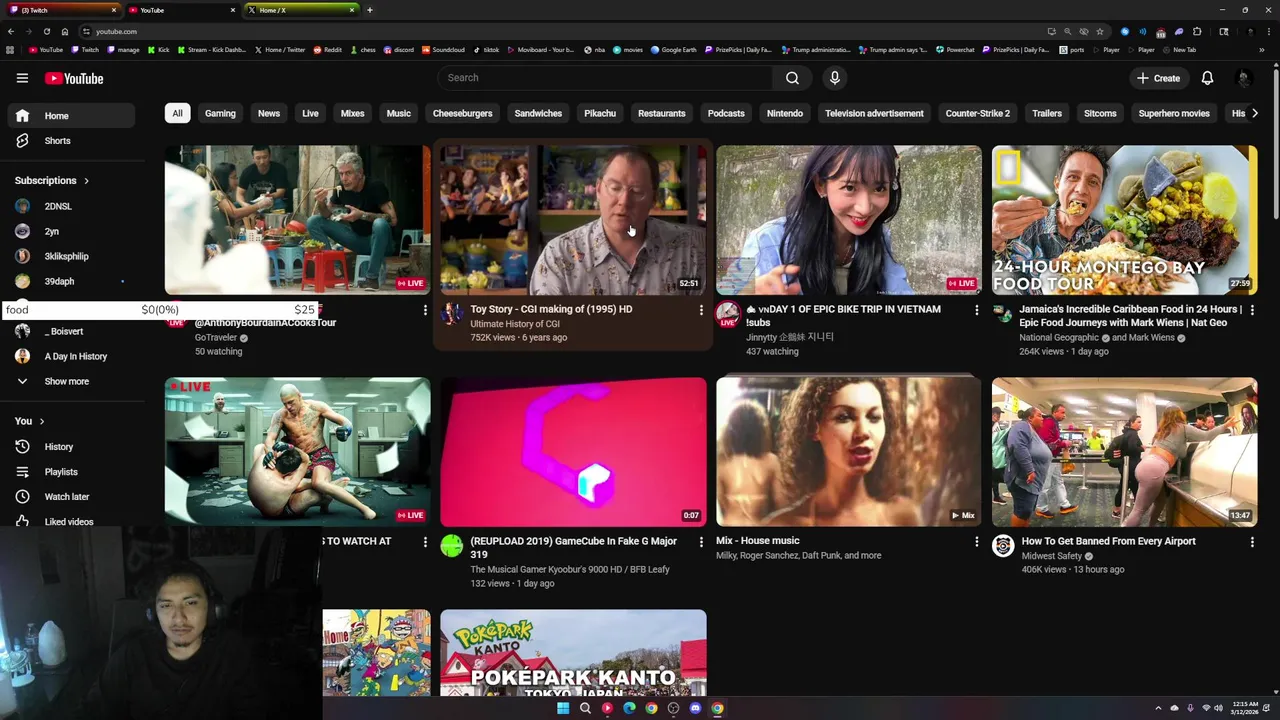Open the notifications bell
This screenshot has height=720, width=1280.
pos(1207,78)
